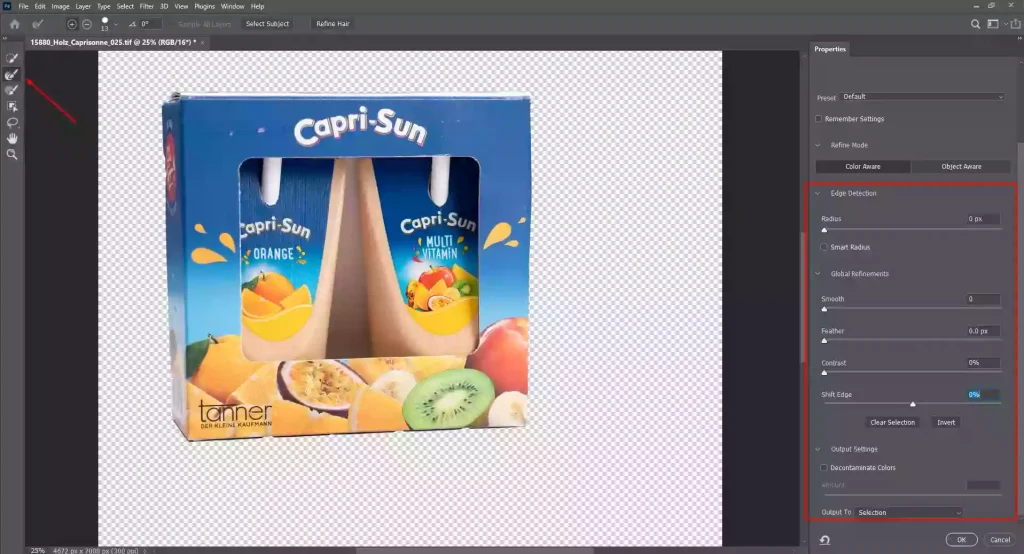Viewport: 1024px width, 554px height.
Task: Confirm with the OK button
Action: pos(961,540)
